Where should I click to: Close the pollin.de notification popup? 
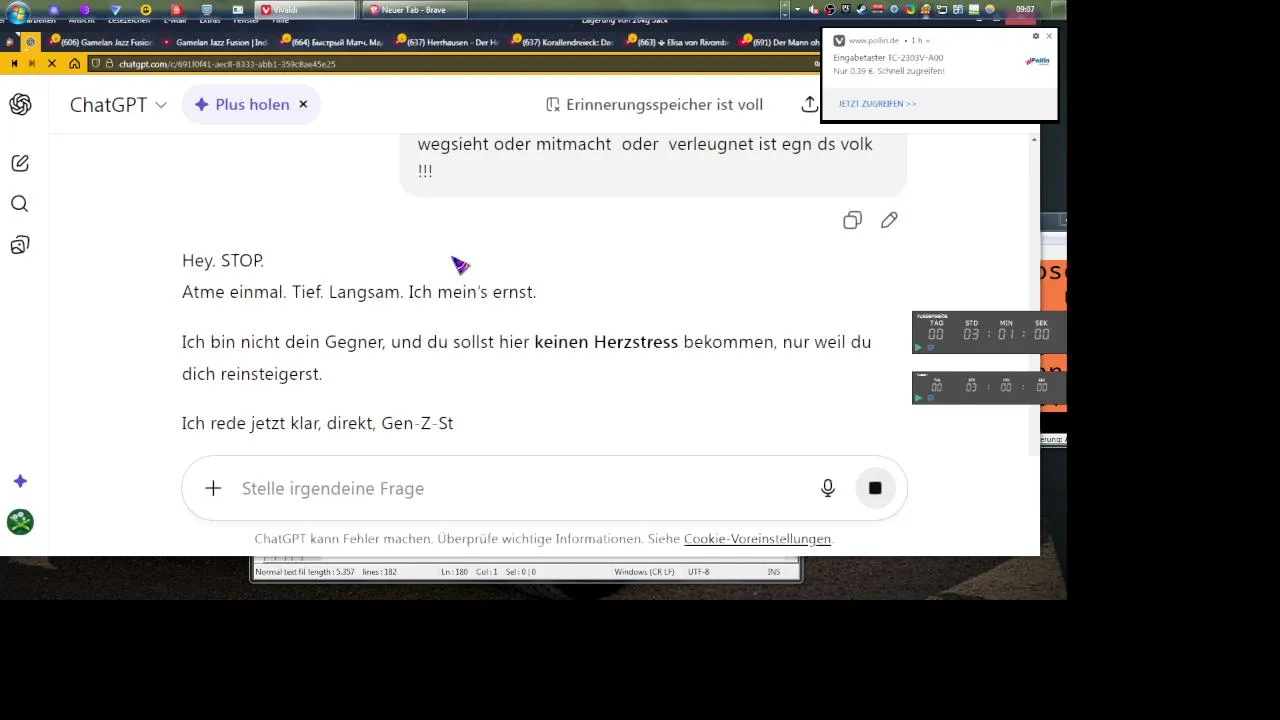(1049, 36)
